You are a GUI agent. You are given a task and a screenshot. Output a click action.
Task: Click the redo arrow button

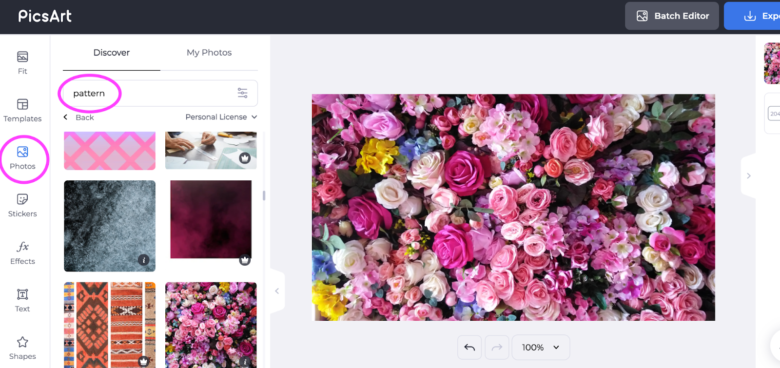point(496,347)
